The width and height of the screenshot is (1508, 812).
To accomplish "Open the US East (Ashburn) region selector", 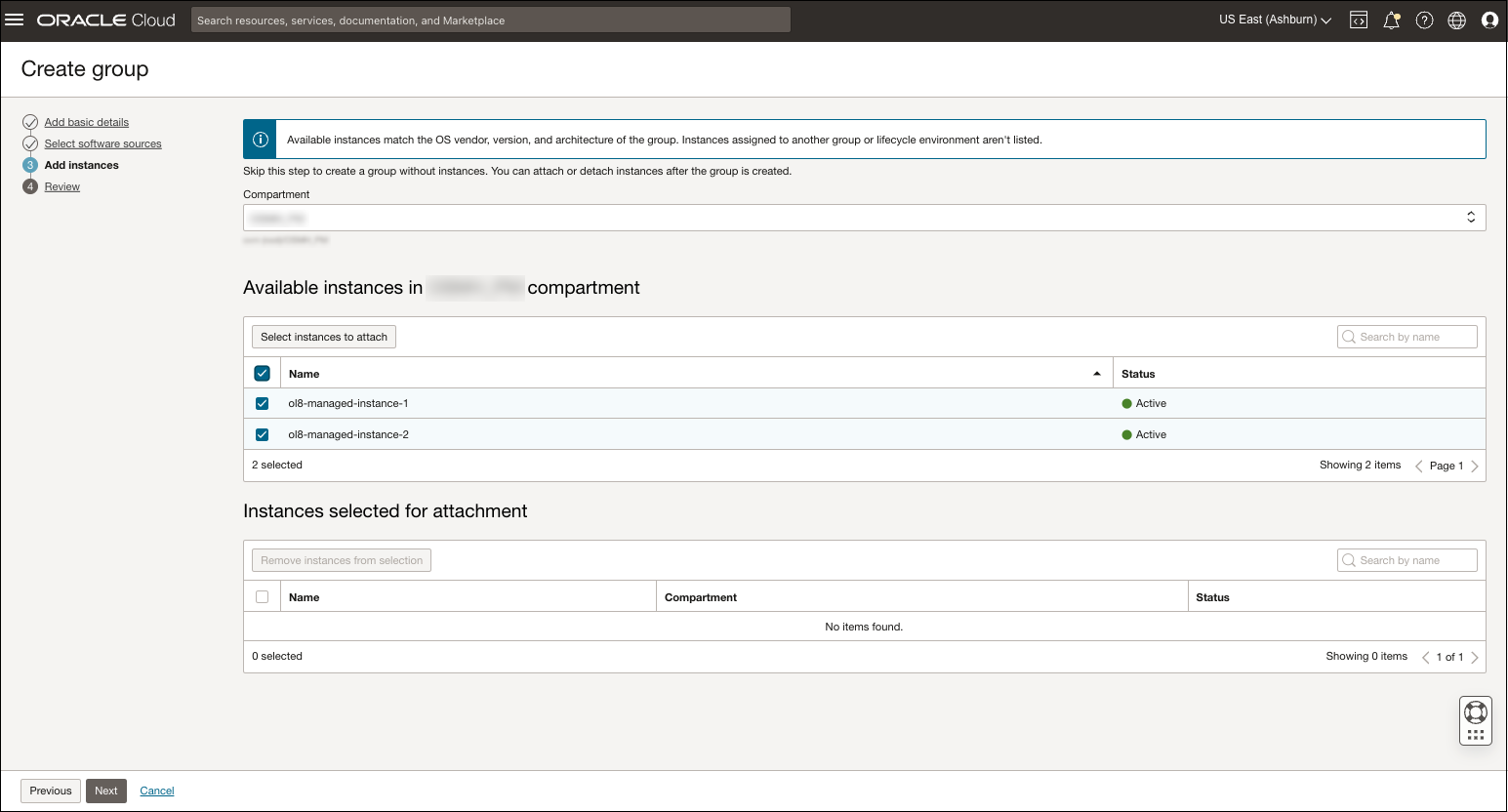I will click(x=1272, y=20).
